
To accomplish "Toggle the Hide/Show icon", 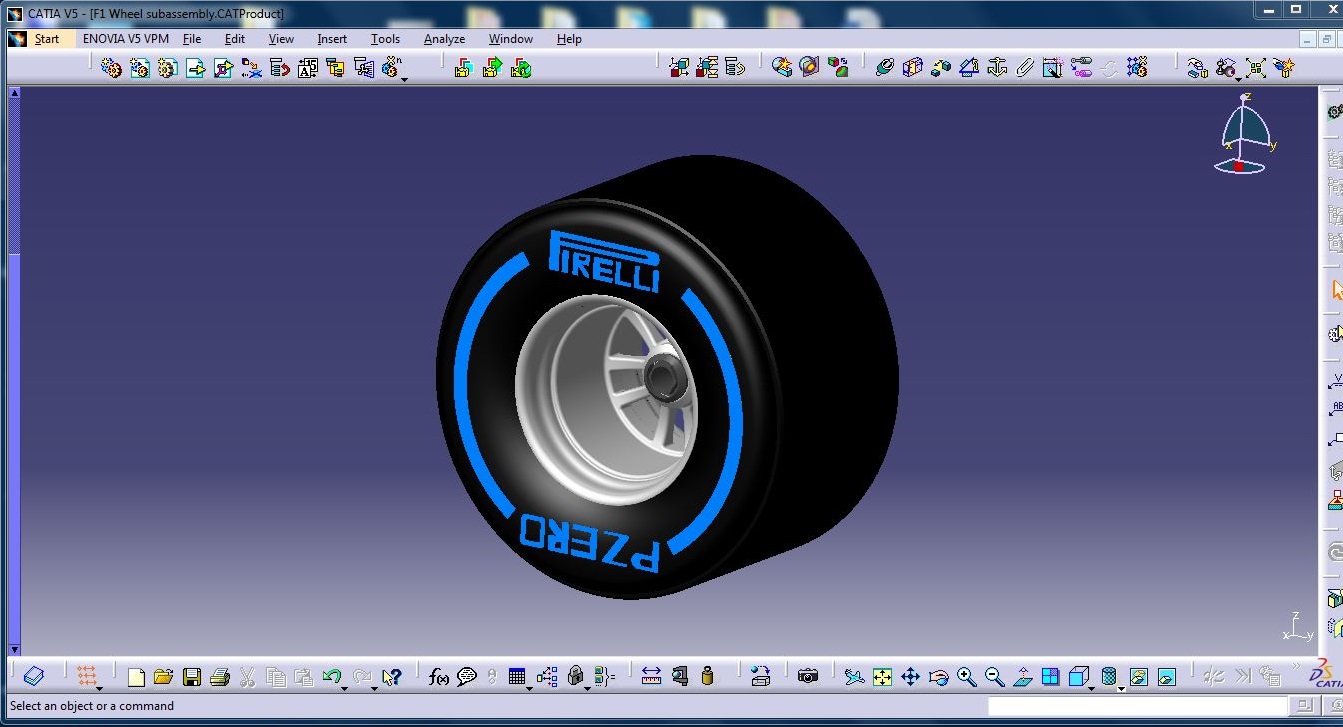I will (x=1138, y=677).
